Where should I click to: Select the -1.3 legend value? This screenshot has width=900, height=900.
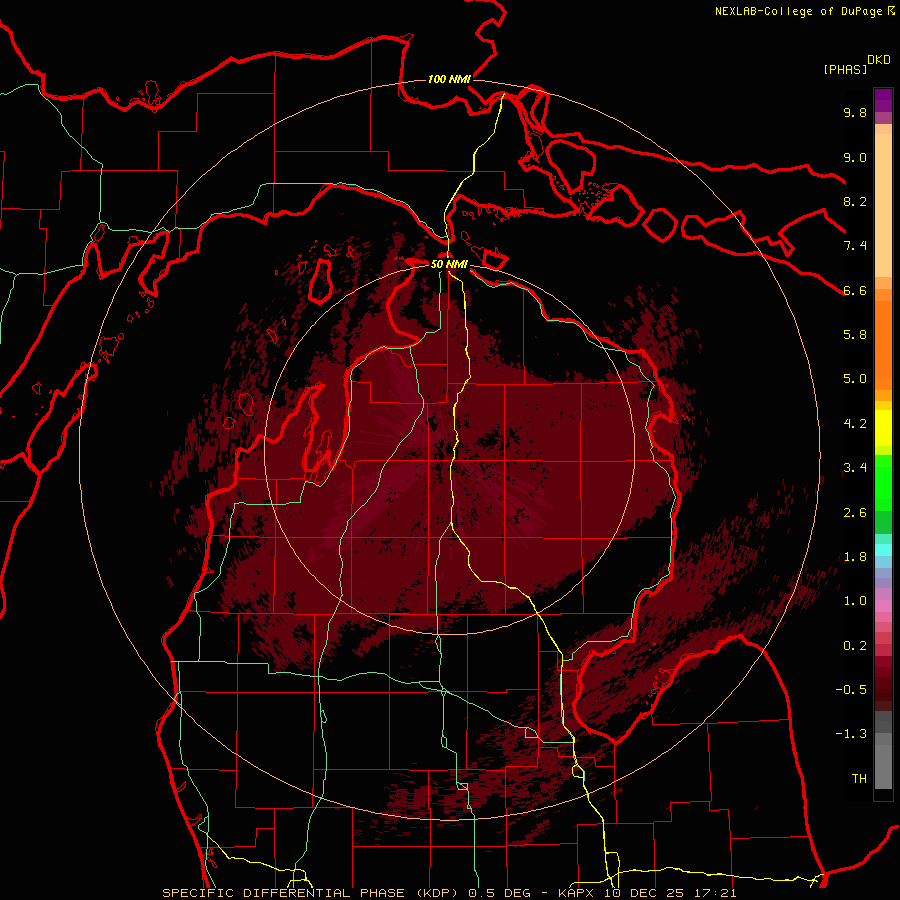click(851, 734)
